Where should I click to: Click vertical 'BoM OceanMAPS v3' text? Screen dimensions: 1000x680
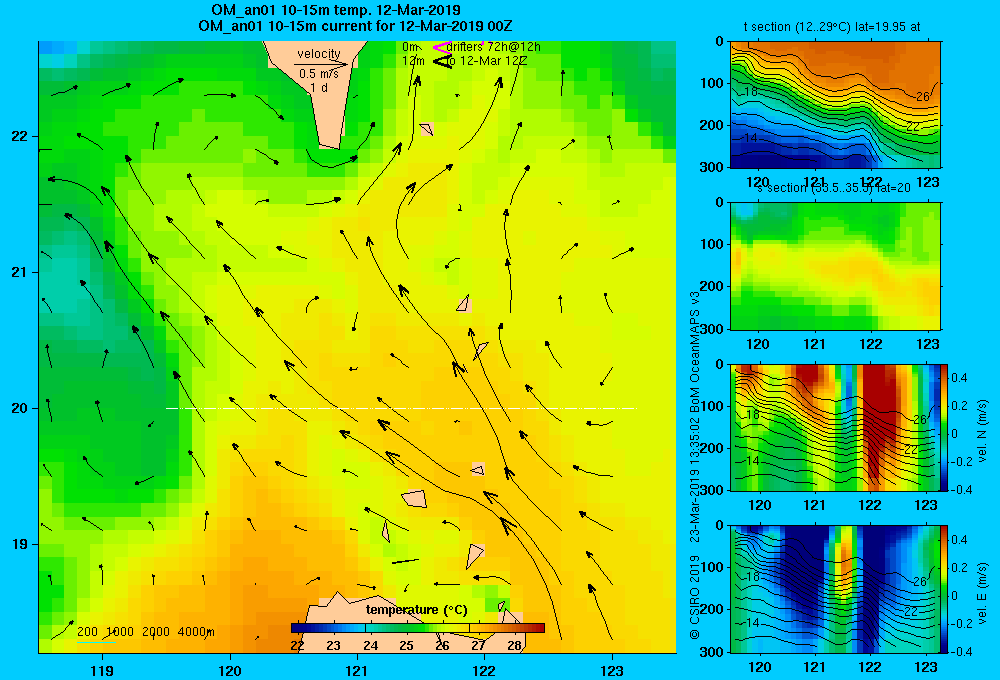[695, 341]
